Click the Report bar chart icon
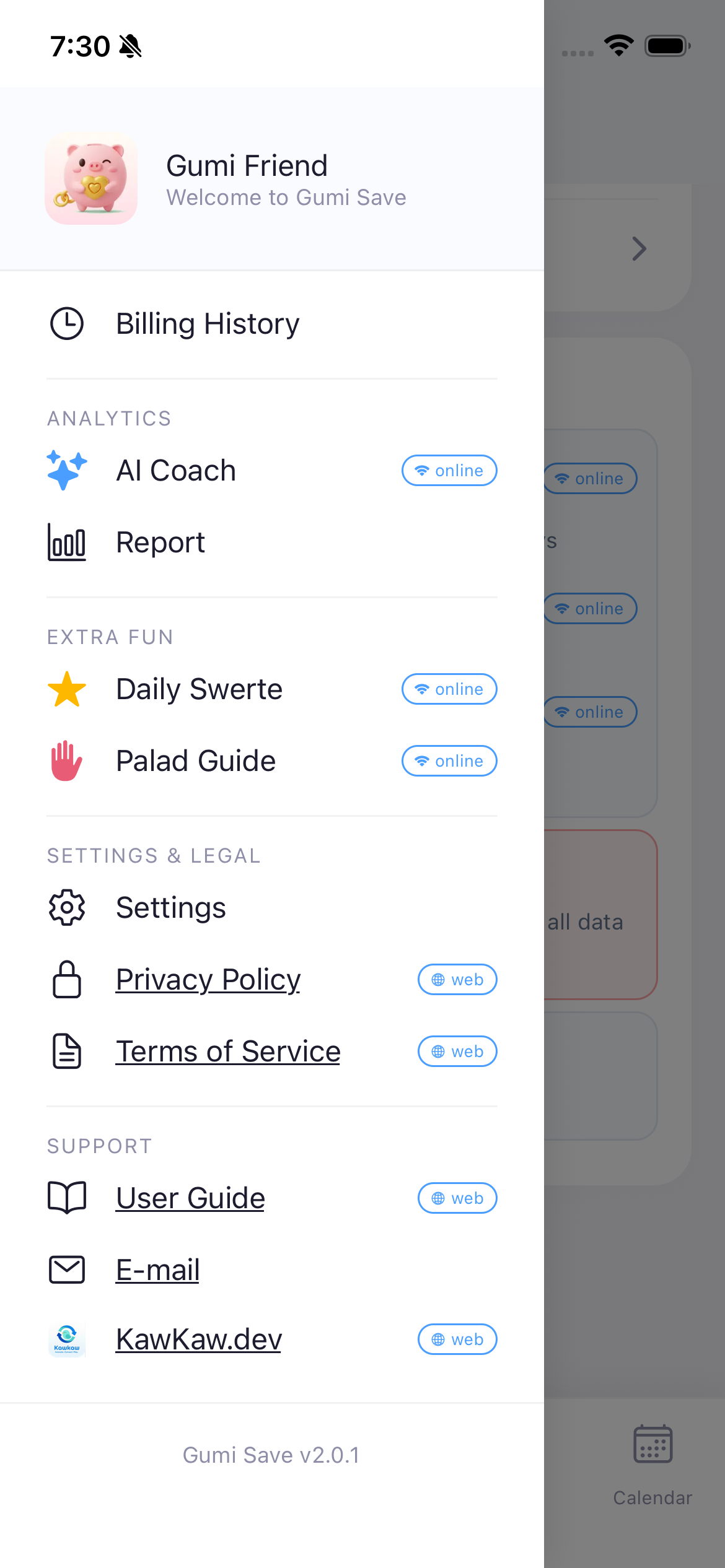The width and height of the screenshot is (725, 1568). [x=67, y=542]
